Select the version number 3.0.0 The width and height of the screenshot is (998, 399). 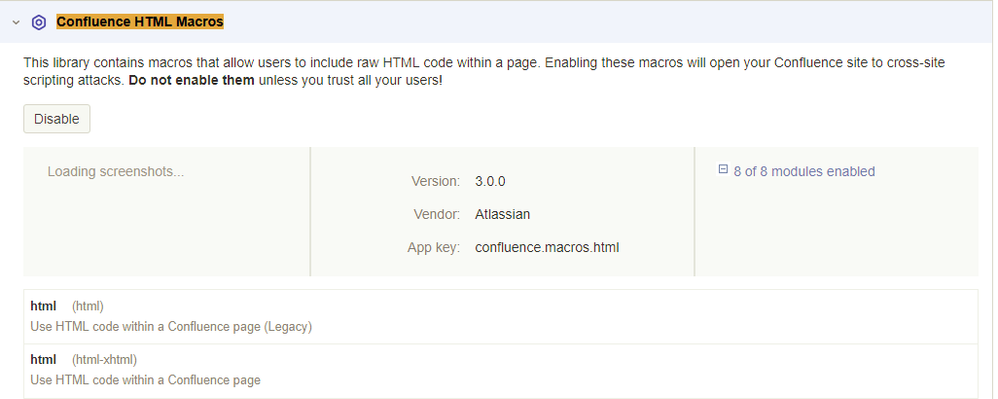click(490, 181)
